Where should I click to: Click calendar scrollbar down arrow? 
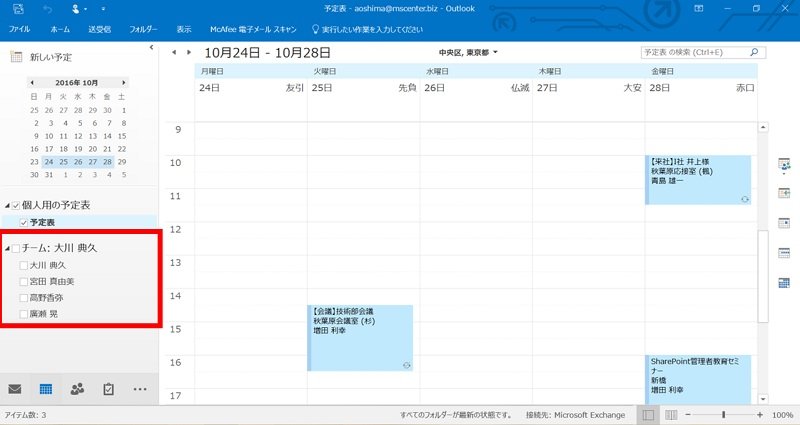pyautogui.click(x=763, y=399)
